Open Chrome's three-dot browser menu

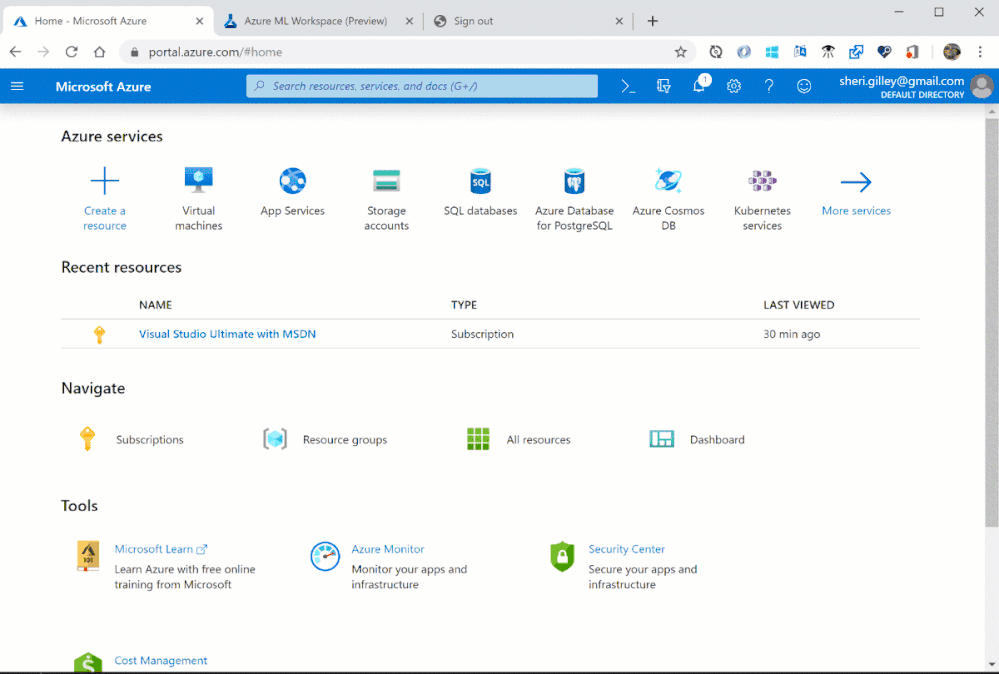point(979,51)
